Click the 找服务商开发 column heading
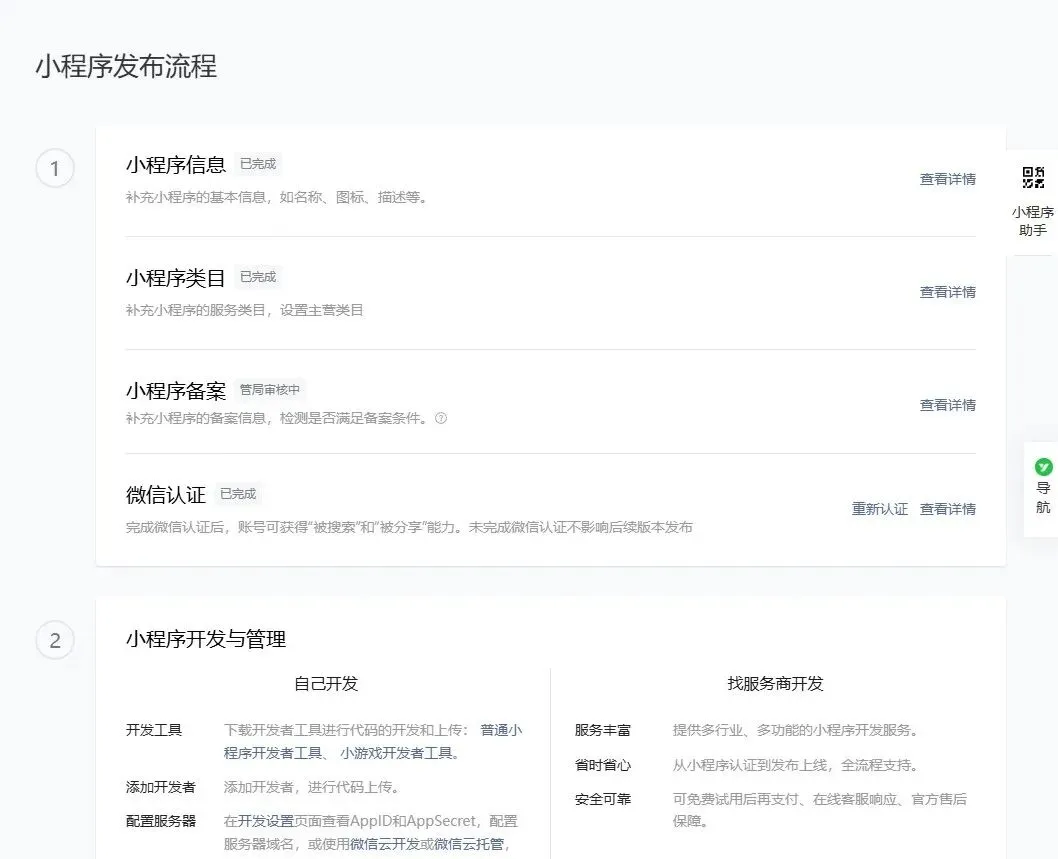This screenshot has height=859, width=1058. point(775,684)
